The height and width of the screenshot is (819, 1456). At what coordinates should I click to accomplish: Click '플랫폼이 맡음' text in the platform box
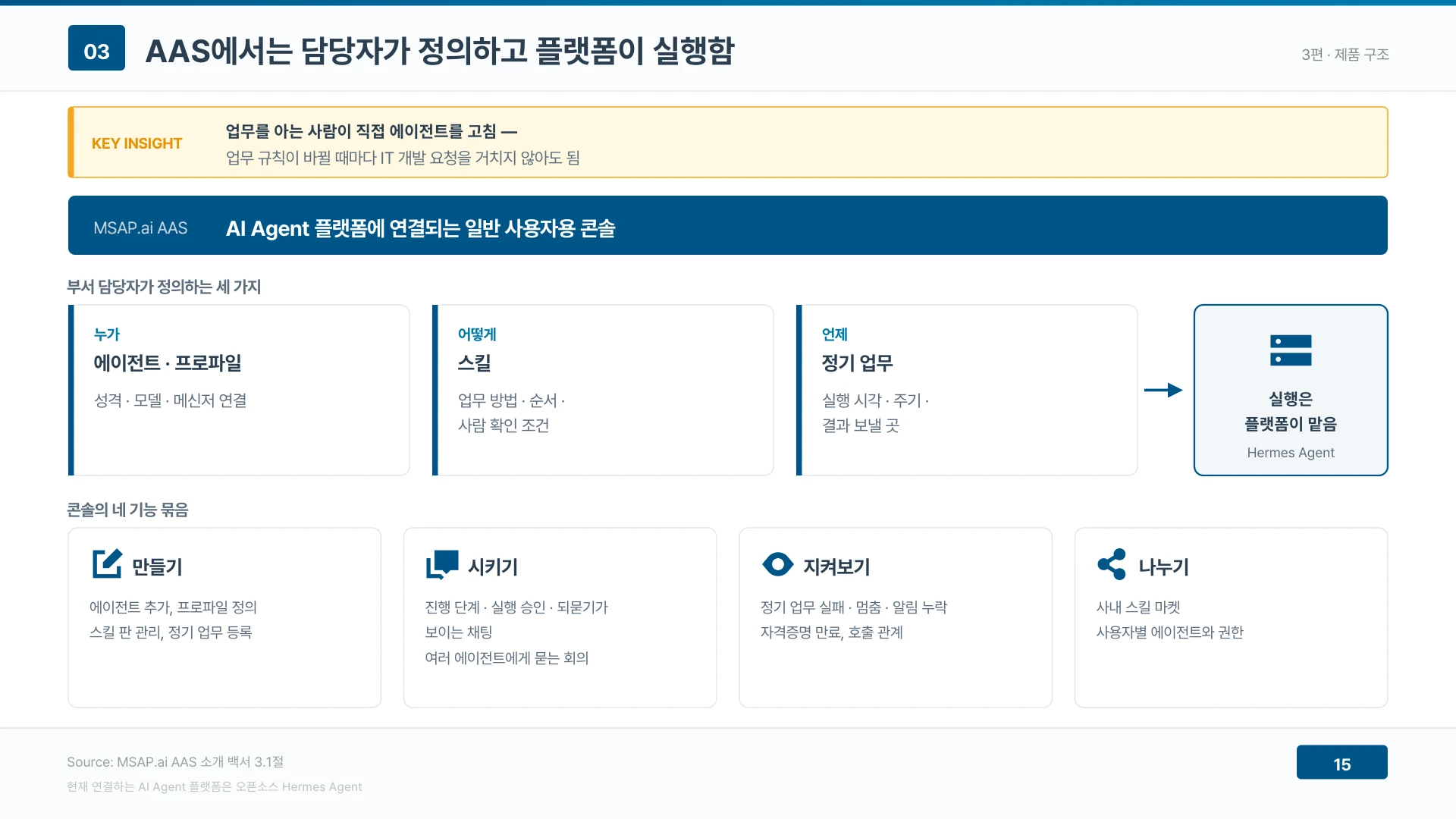click(x=1291, y=424)
